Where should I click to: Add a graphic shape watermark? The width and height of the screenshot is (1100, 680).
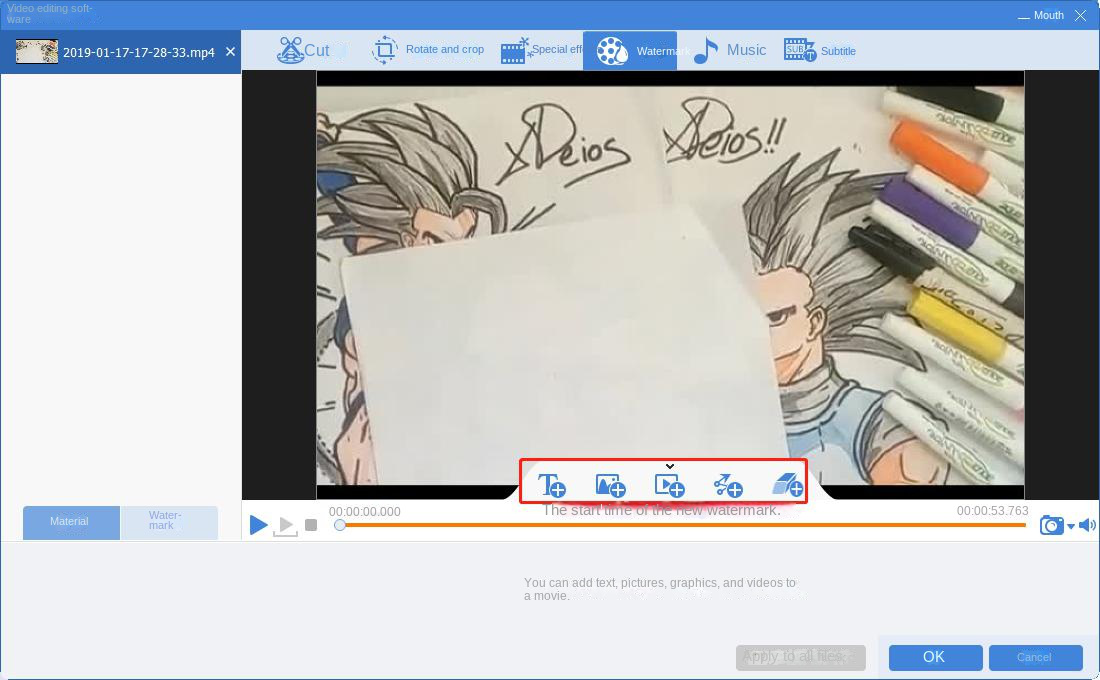[728, 485]
